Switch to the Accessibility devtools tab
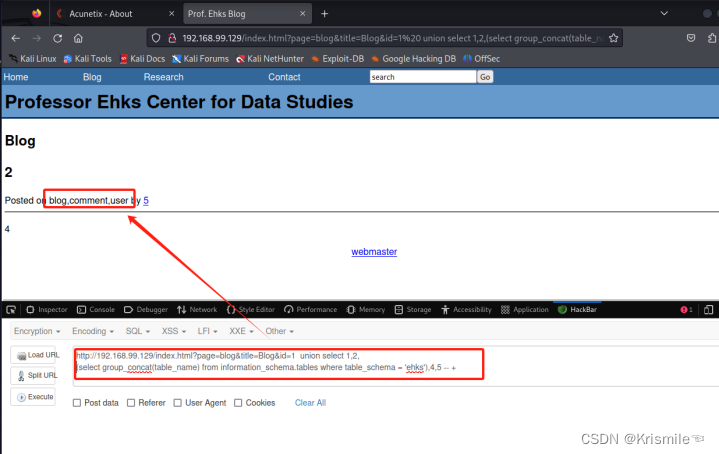 coord(466,310)
